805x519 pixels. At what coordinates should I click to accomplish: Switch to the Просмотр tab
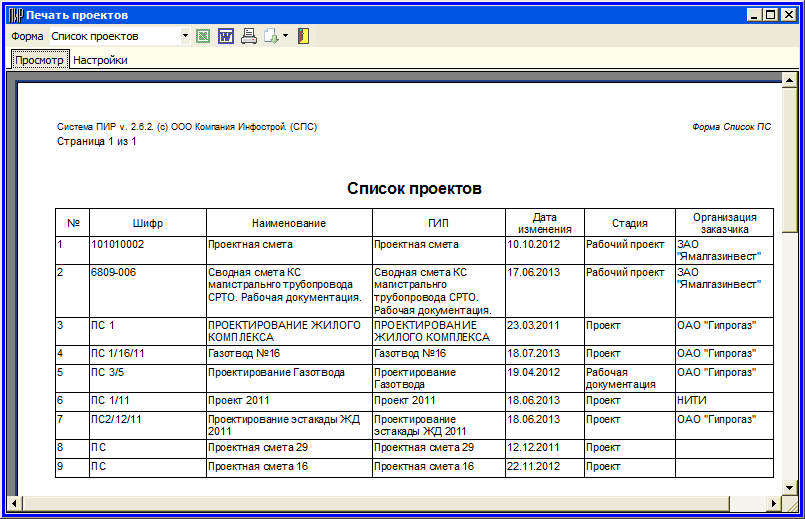coord(39,60)
